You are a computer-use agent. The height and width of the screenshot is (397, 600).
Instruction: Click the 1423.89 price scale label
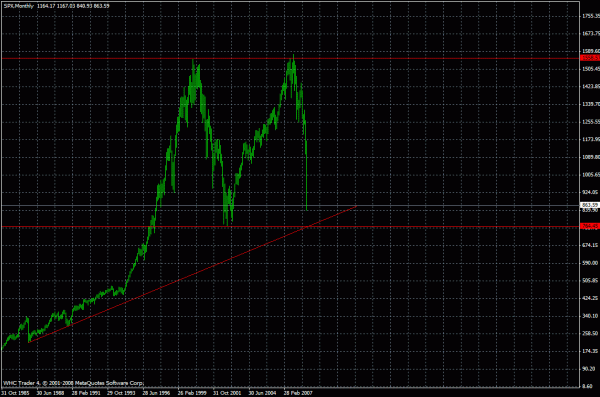coord(590,87)
